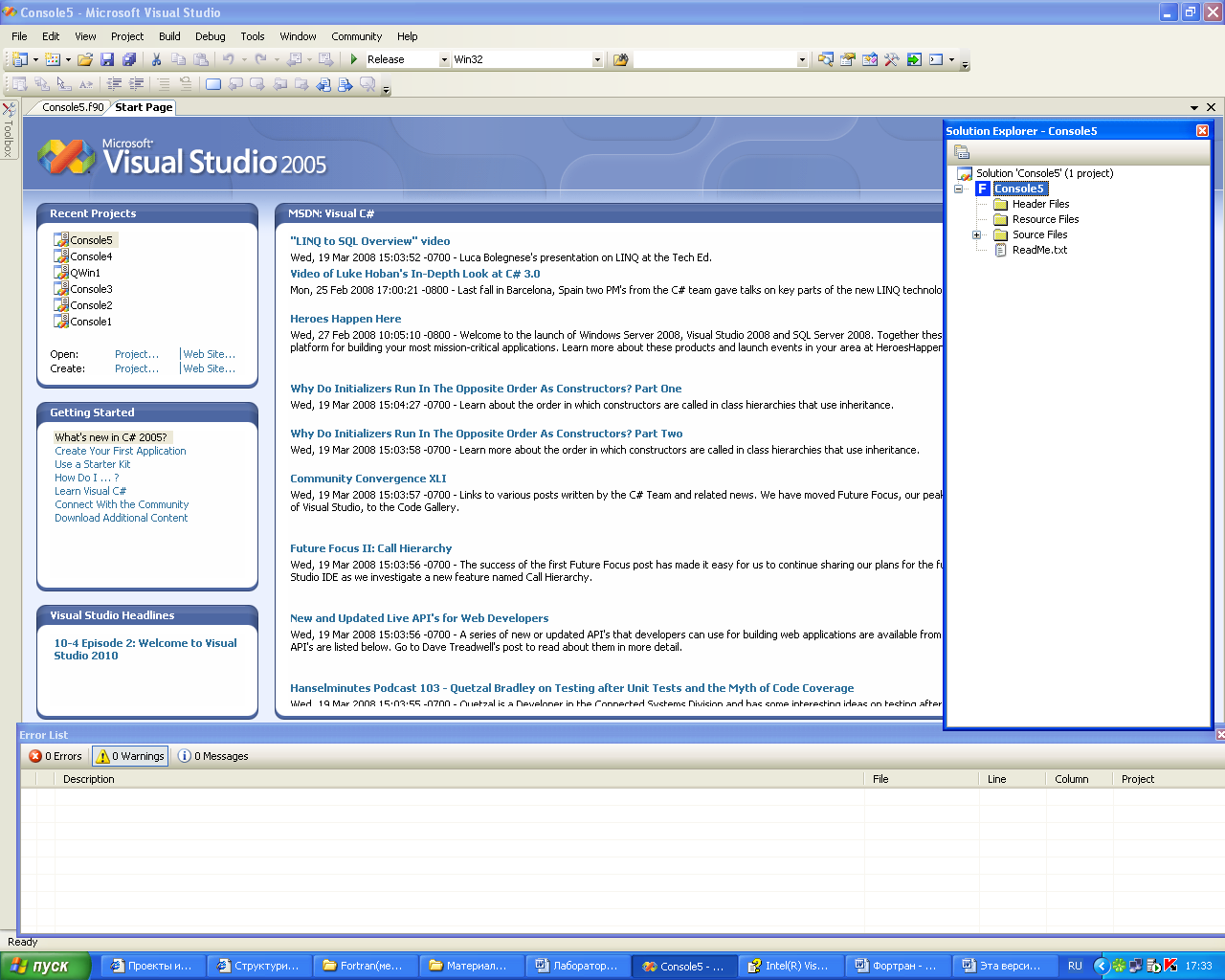Click the Cut scissors icon
Viewport: 1225px width, 980px height.
[157, 59]
